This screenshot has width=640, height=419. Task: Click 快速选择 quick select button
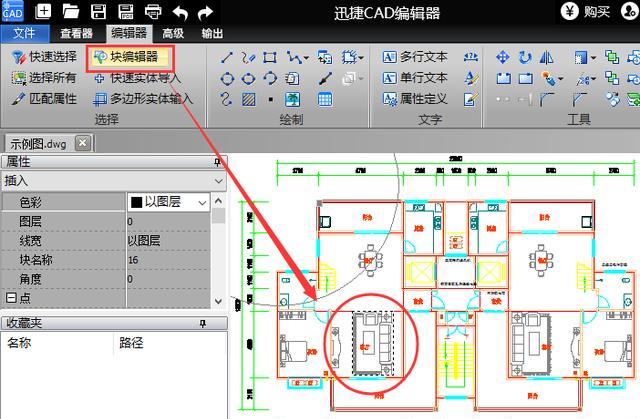(44, 57)
